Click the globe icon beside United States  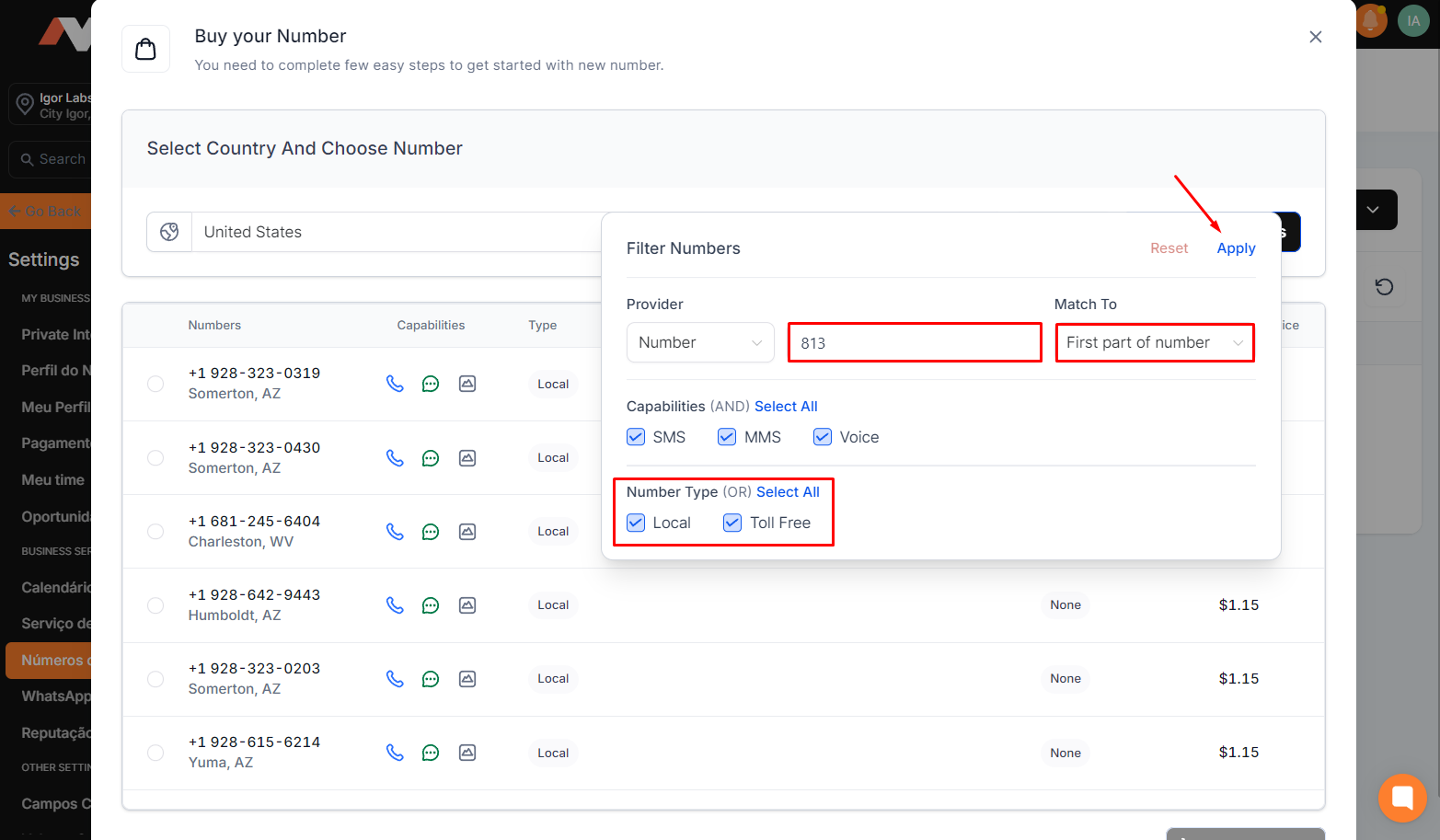point(169,232)
